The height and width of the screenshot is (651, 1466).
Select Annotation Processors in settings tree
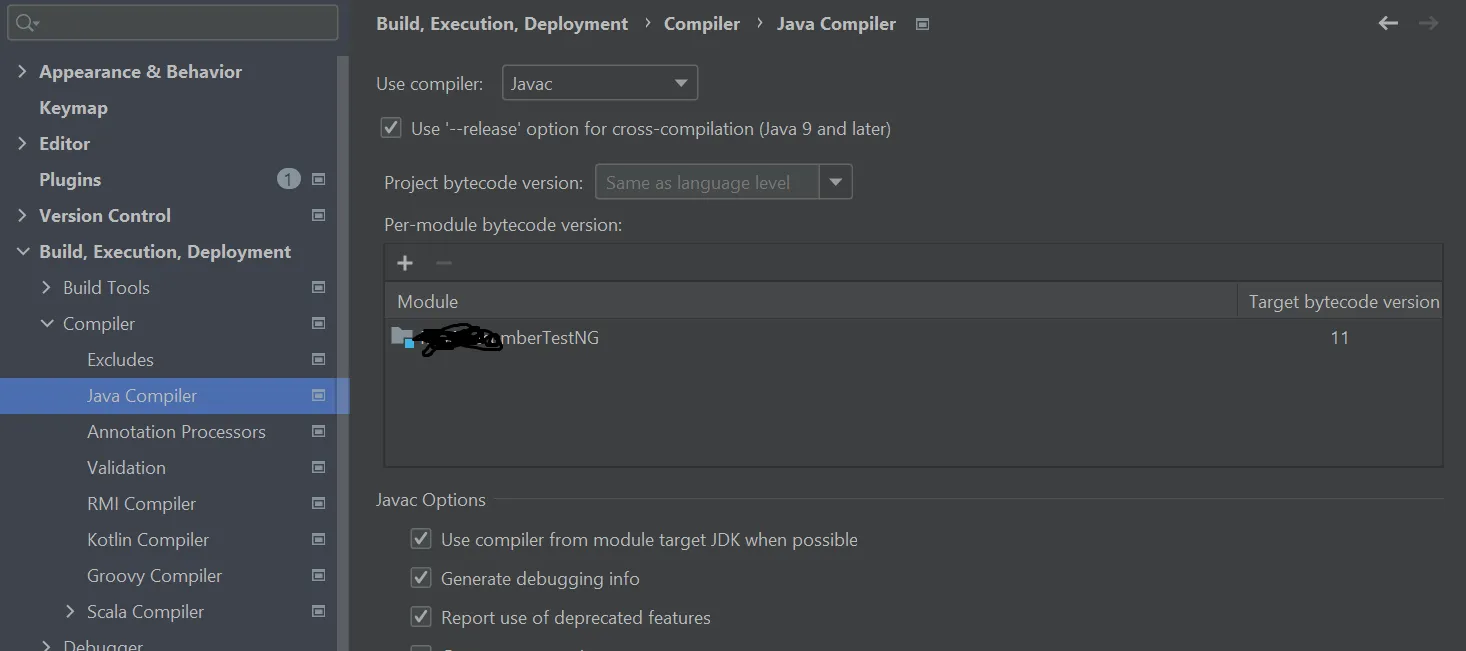[x=176, y=432]
